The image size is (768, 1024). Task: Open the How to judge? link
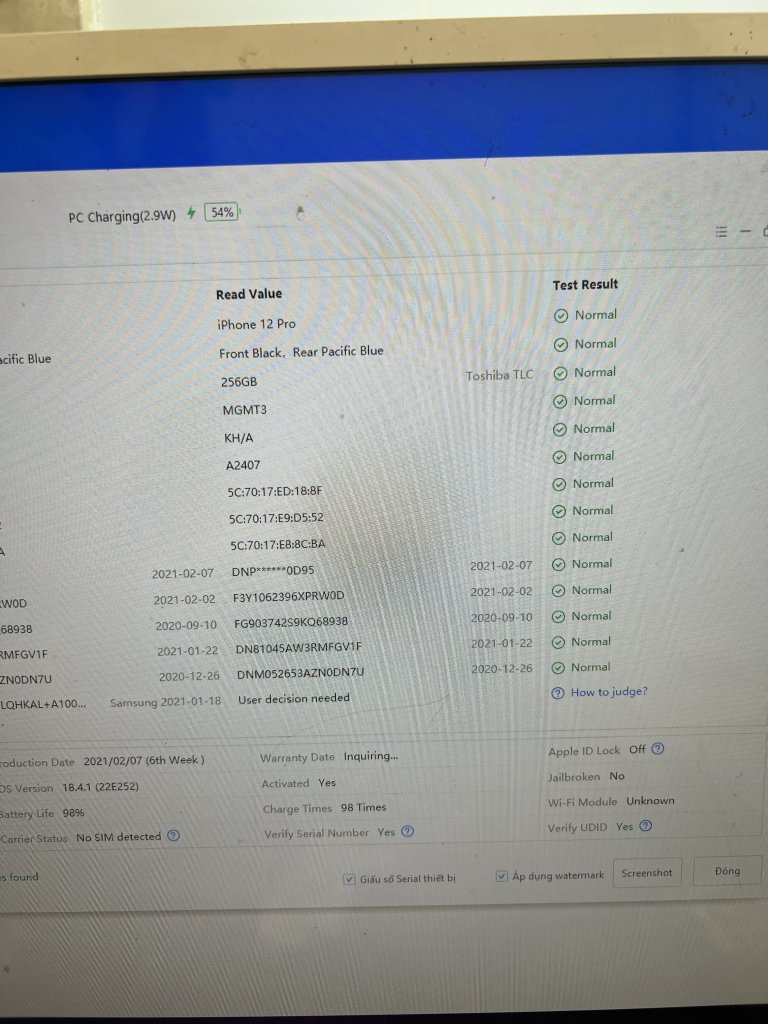click(609, 692)
